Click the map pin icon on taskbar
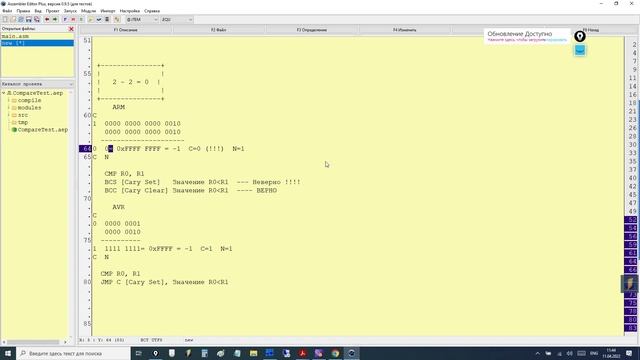This screenshot has height=360, width=640. 156,353
